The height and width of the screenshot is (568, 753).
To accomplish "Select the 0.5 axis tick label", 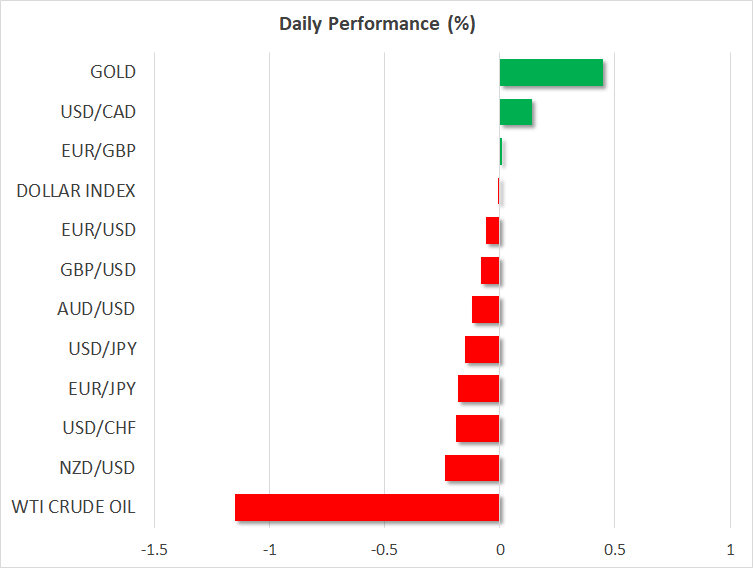I will (x=614, y=550).
